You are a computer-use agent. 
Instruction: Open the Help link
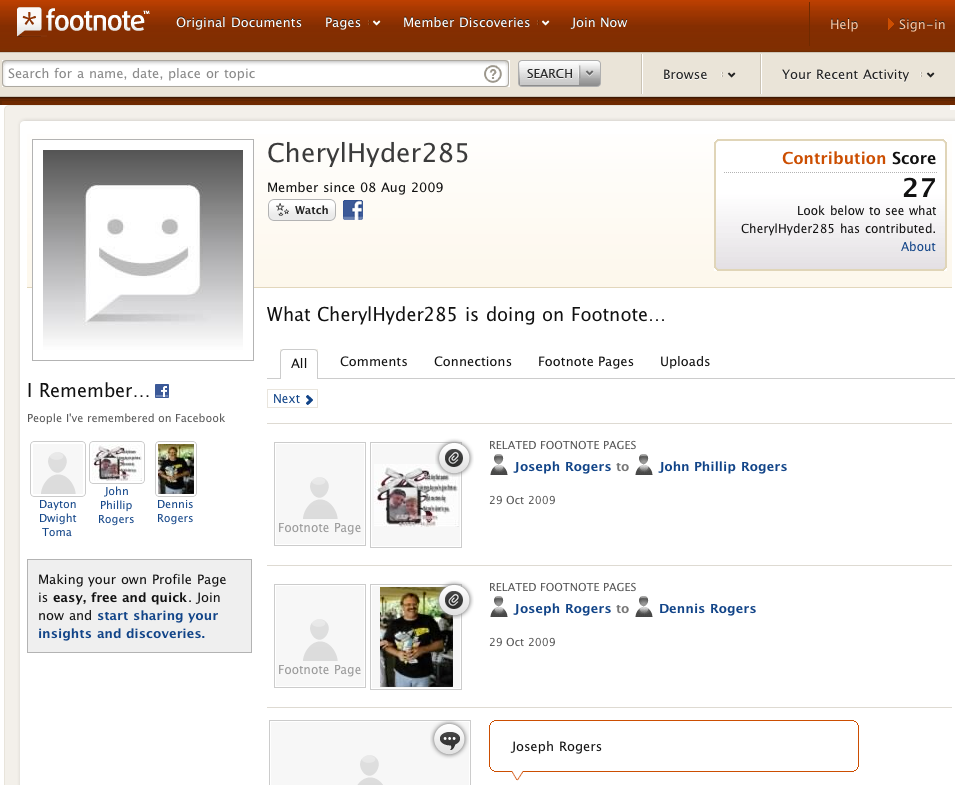tap(844, 24)
